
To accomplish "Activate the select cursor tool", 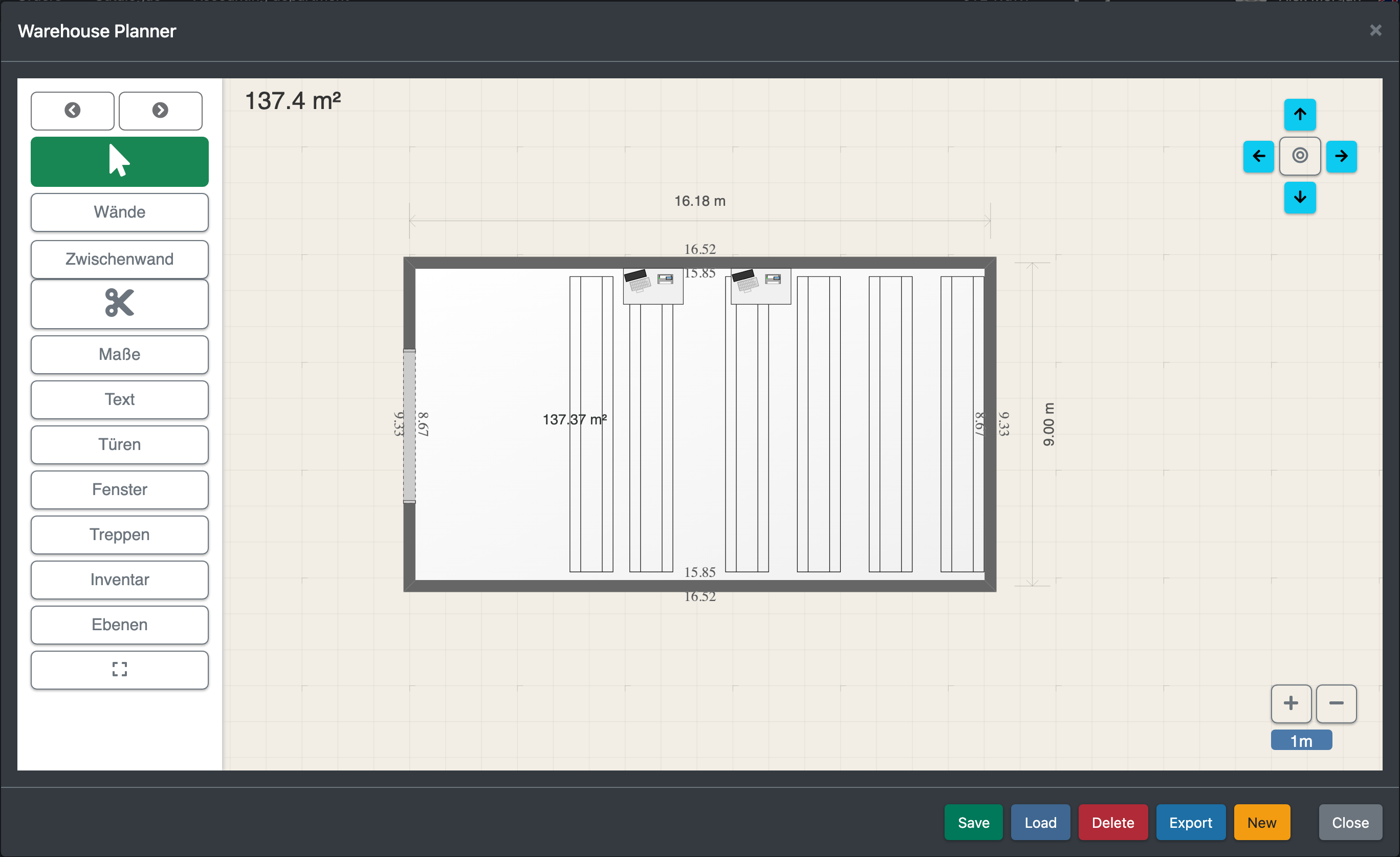I will (x=119, y=161).
